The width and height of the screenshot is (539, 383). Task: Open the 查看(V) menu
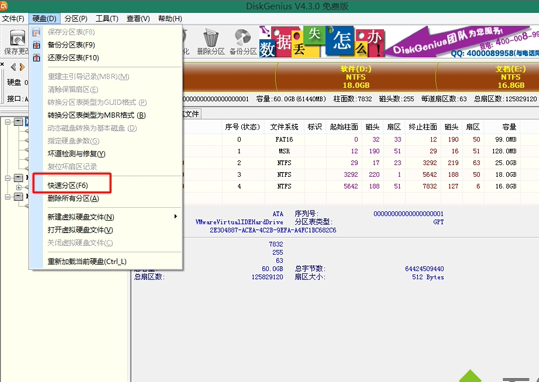[x=138, y=19]
